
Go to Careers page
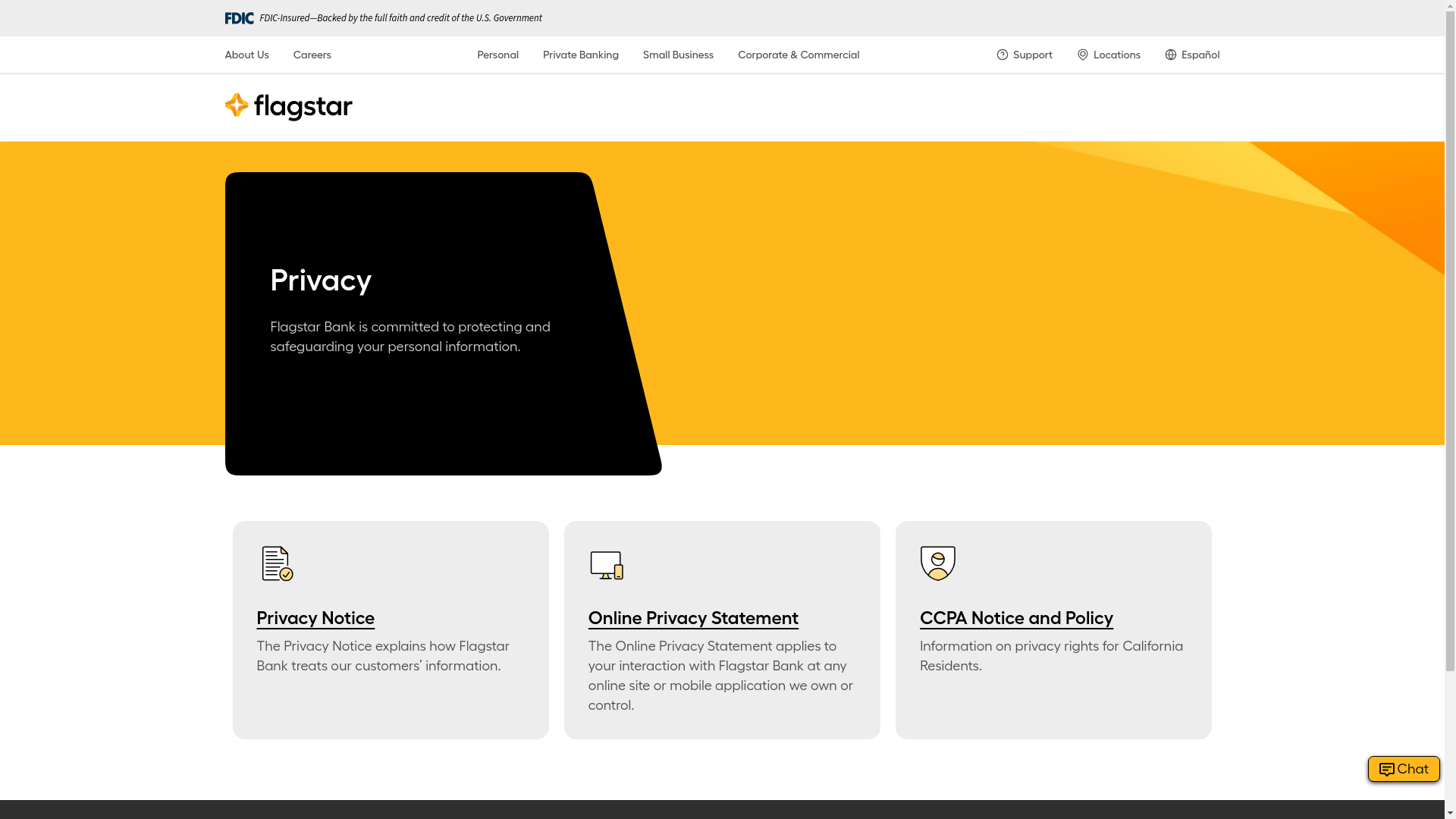coord(312,55)
